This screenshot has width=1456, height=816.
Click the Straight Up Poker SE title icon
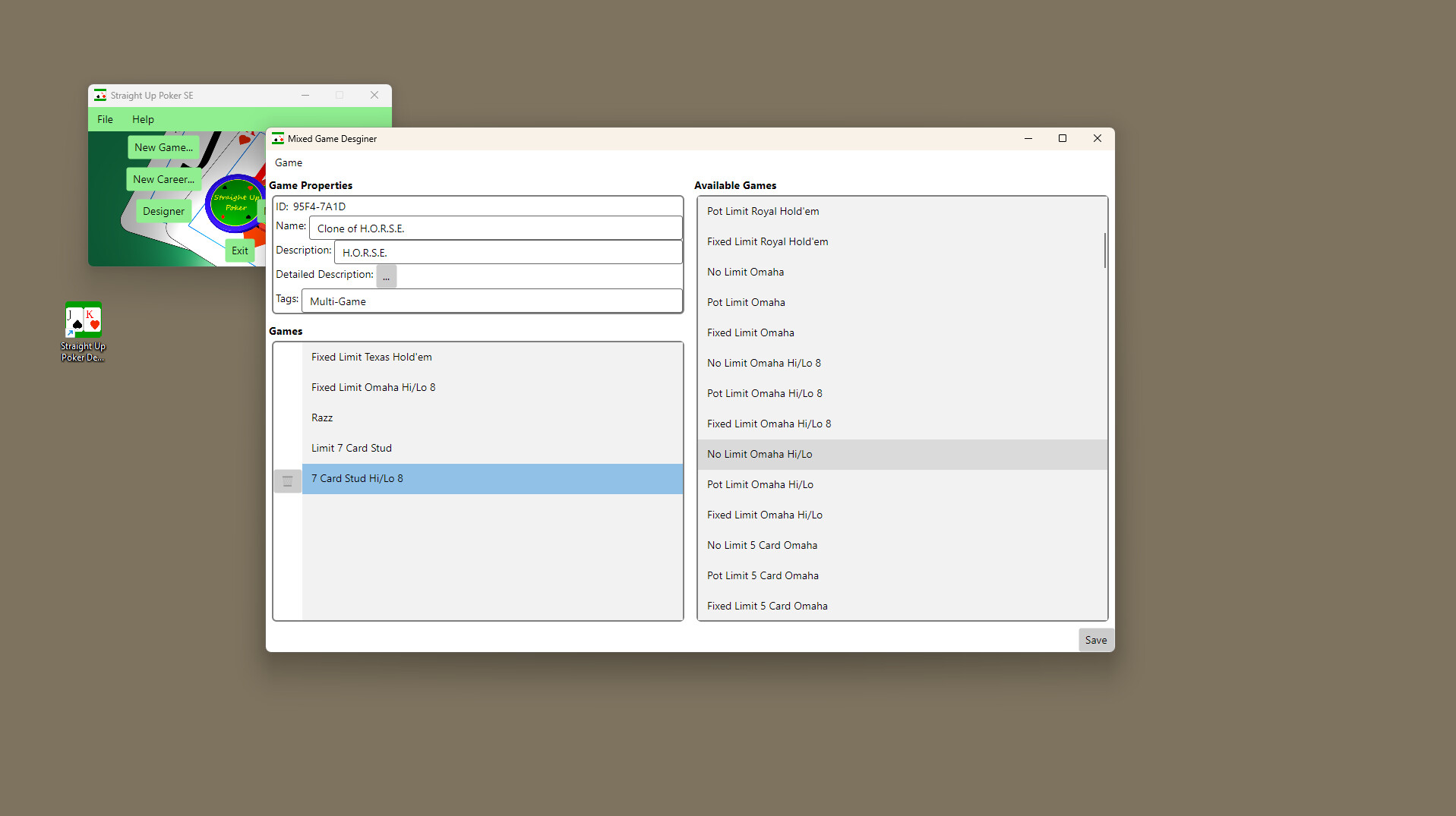coord(100,96)
